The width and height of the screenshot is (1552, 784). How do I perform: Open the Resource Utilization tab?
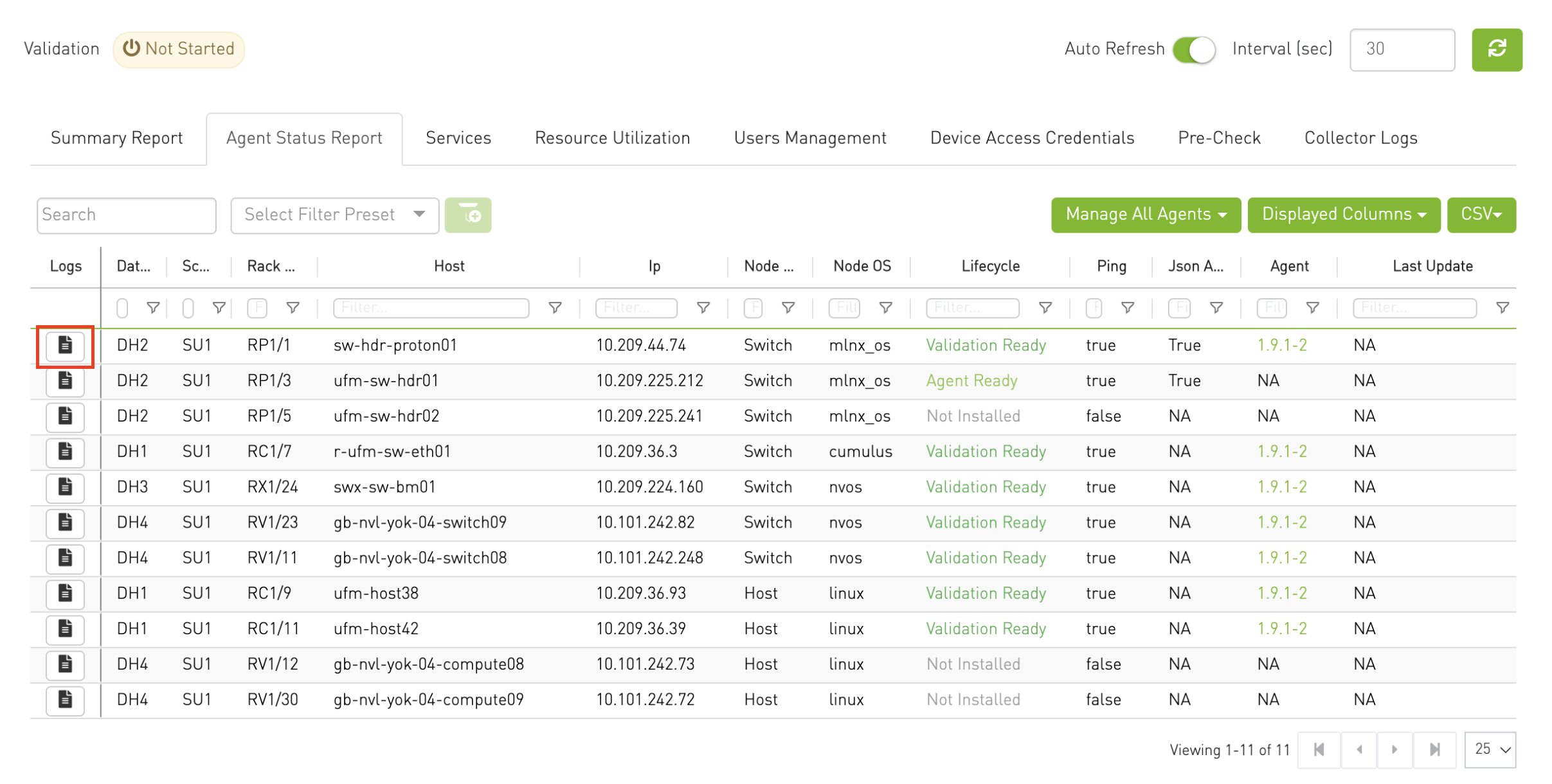coord(612,138)
